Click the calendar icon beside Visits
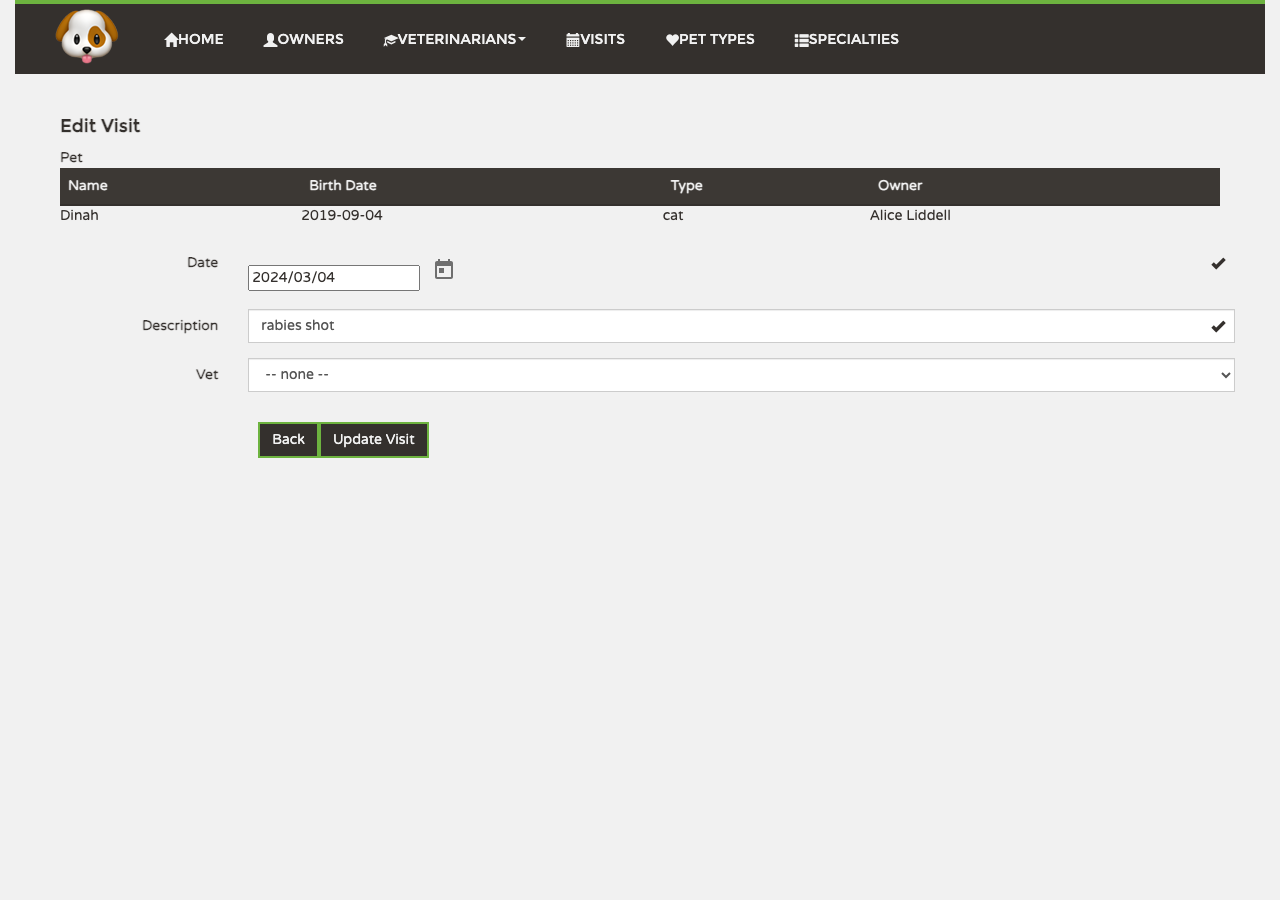The width and height of the screenshot is (1280, 900). [x=573, y=40]
